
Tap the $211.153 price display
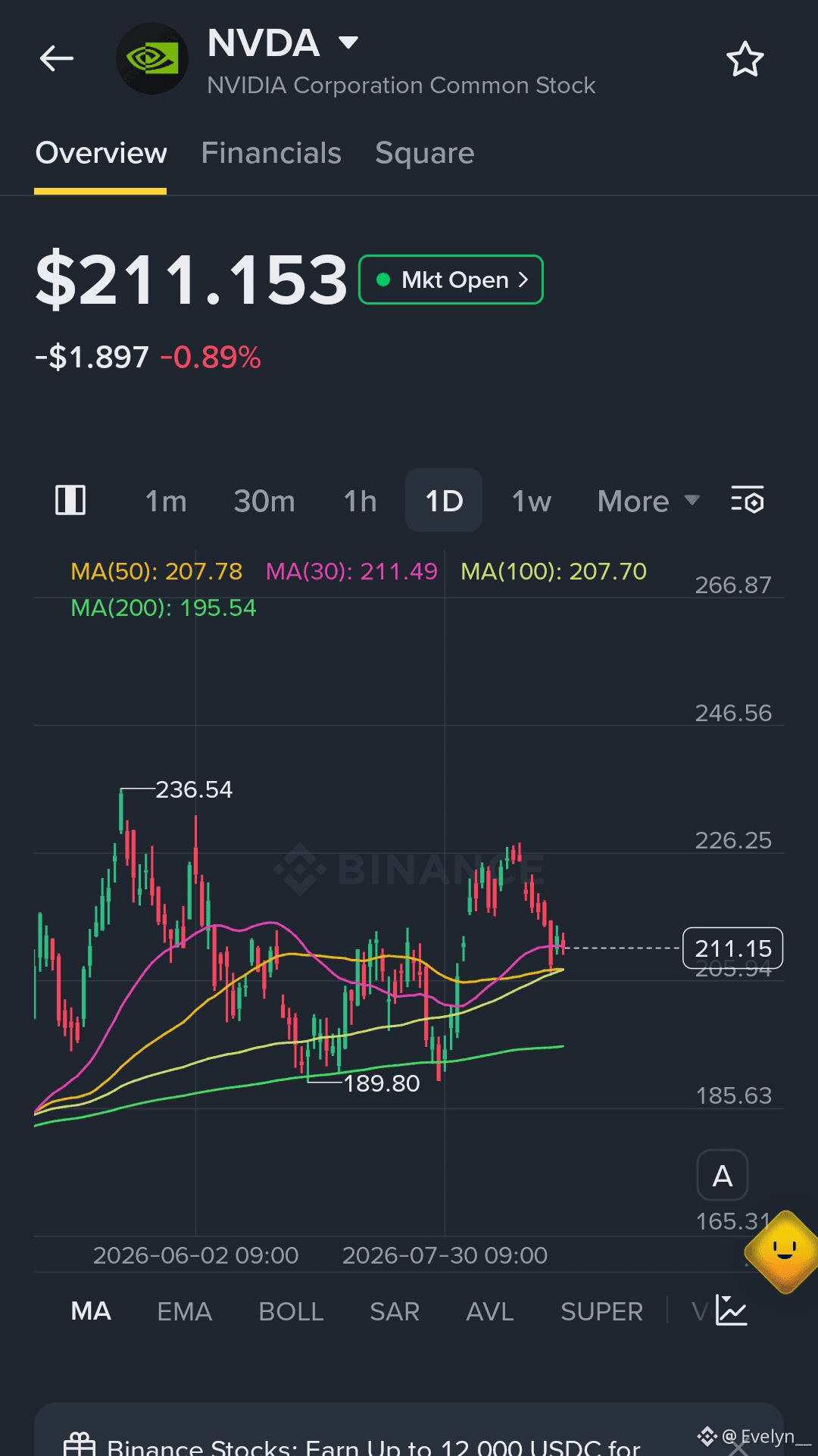192,280
